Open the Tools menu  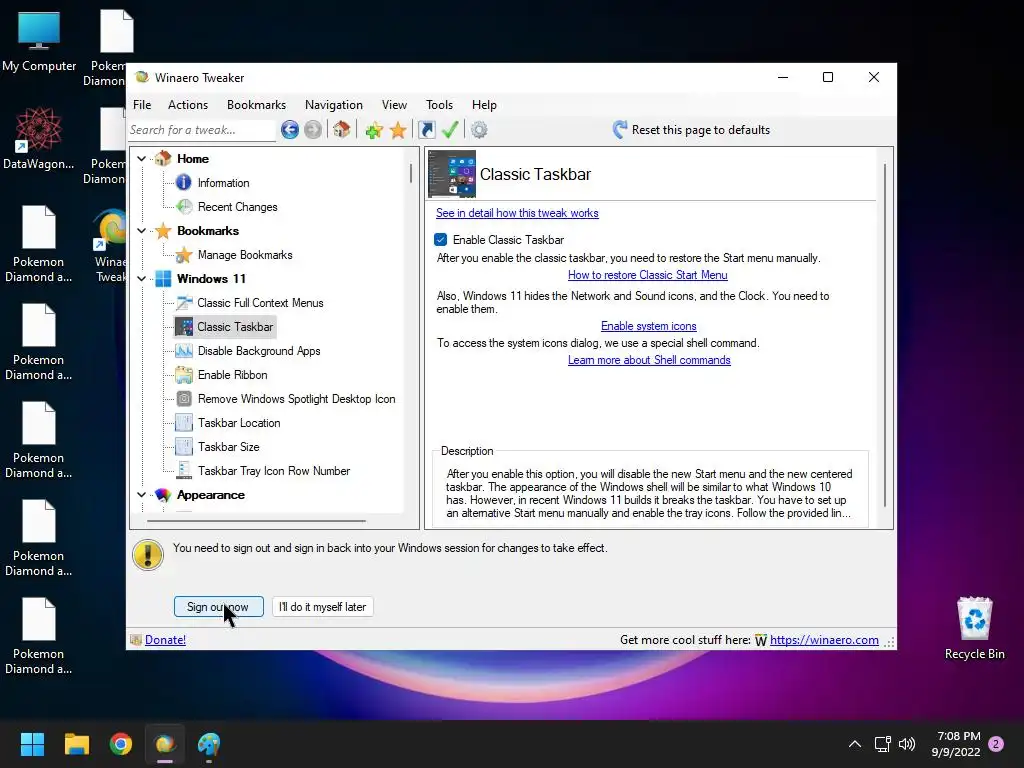(439, 104)
